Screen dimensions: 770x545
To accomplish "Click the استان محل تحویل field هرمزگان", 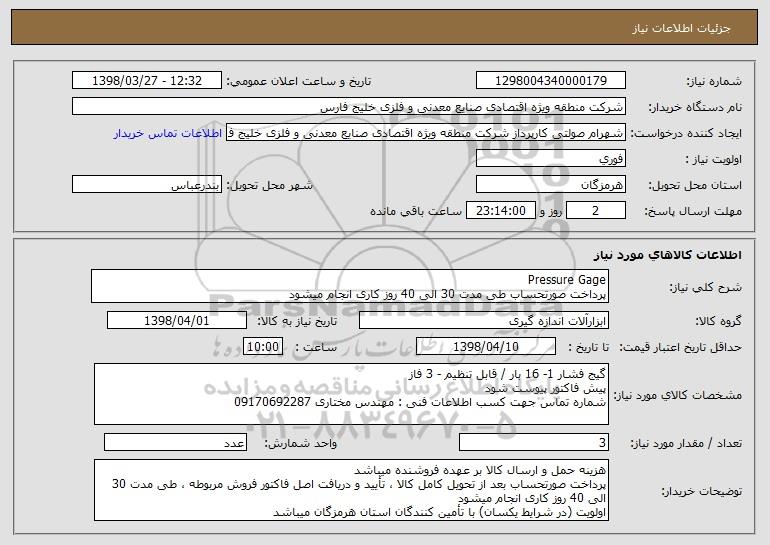I will [550, 185].
